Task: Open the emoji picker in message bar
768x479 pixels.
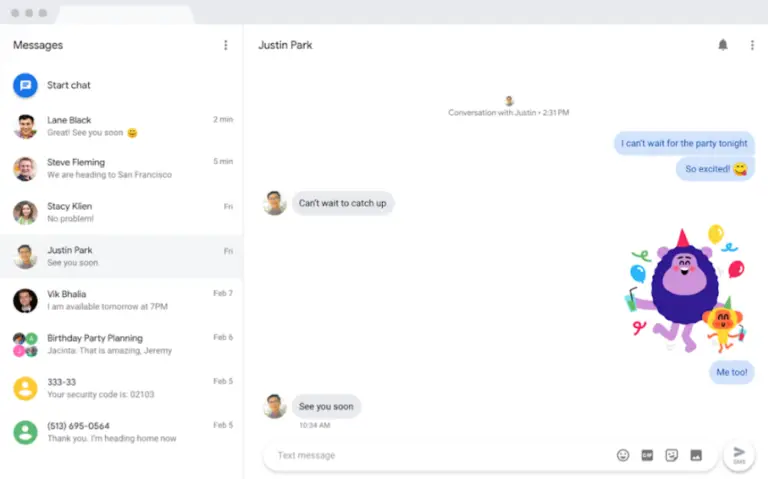Action: [623, 455]
